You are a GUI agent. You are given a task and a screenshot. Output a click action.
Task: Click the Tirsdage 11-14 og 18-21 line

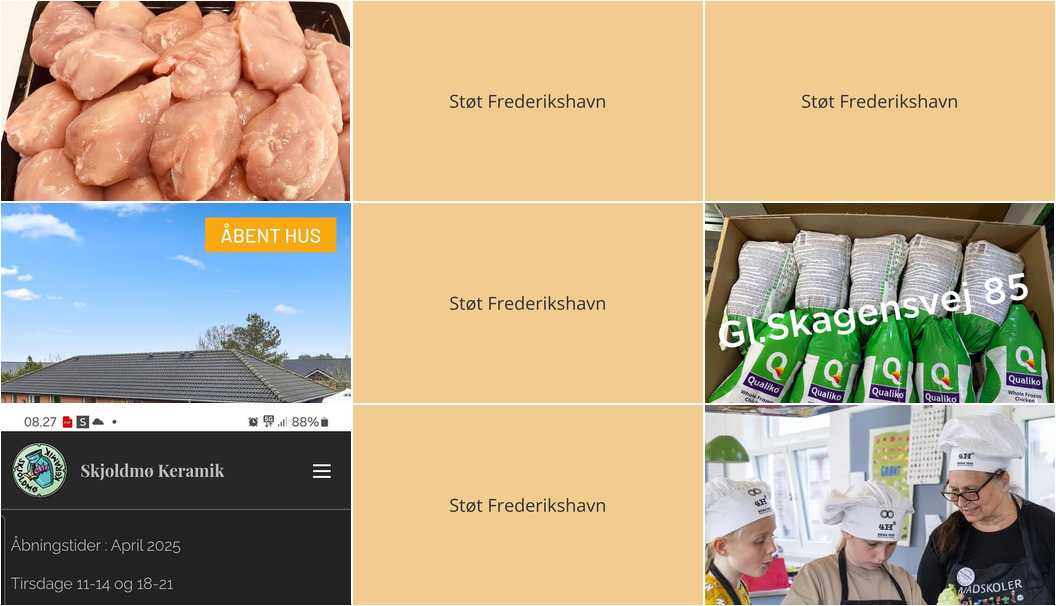tap(92, 584)
